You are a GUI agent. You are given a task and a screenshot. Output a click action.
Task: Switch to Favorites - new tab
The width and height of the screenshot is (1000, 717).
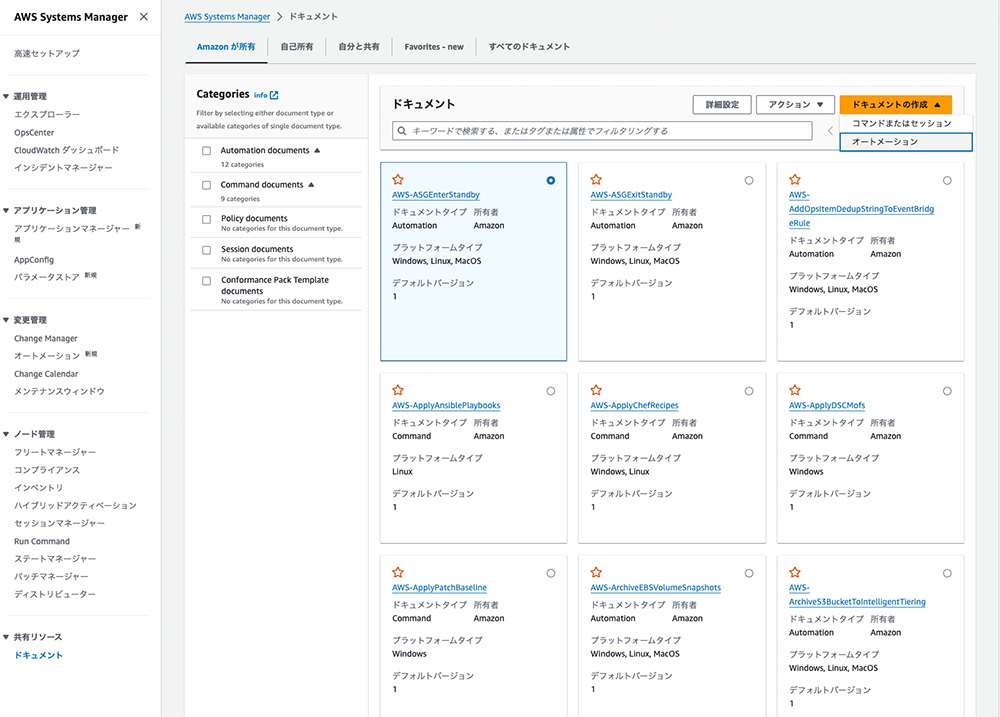pos(434,47)
